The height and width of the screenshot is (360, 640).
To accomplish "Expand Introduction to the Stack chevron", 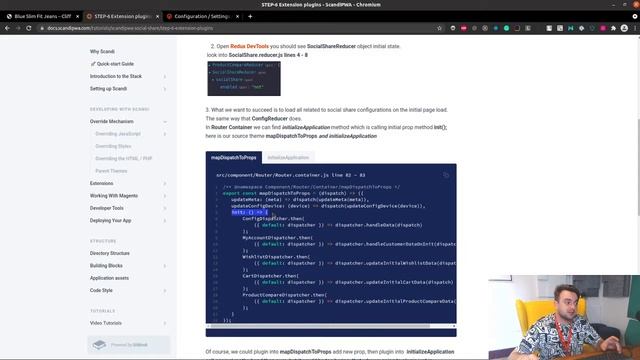I will 165,76.
